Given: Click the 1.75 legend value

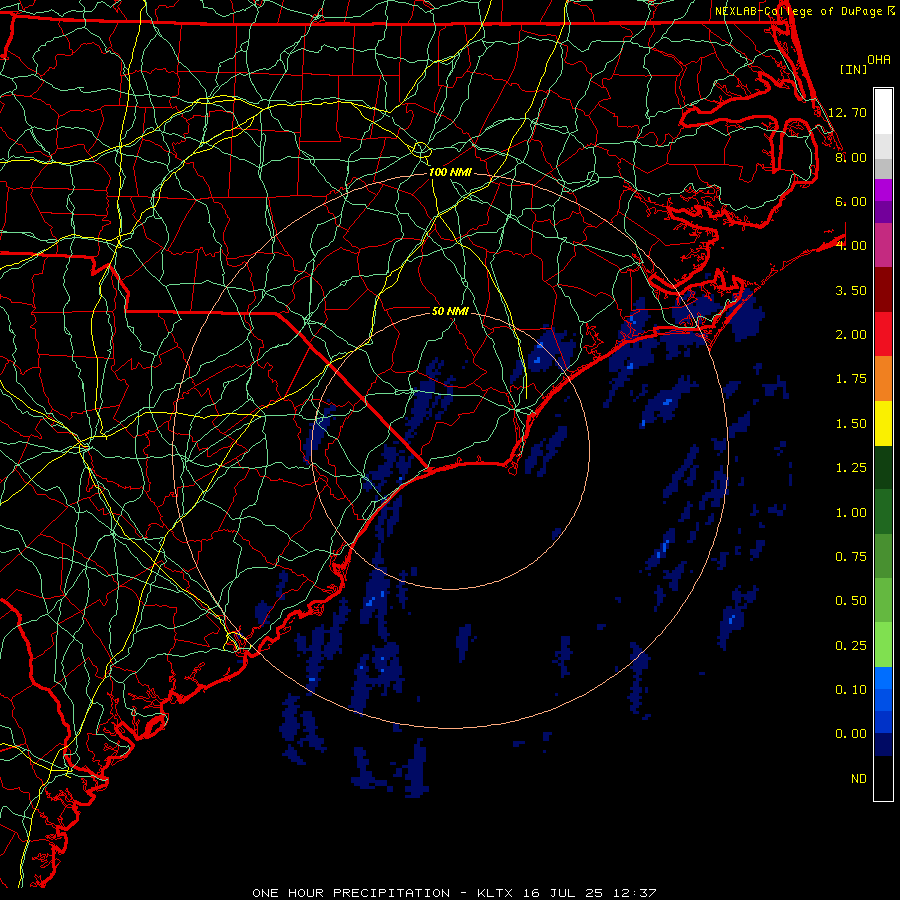Looking at the screenshot, I should point(851,379).
